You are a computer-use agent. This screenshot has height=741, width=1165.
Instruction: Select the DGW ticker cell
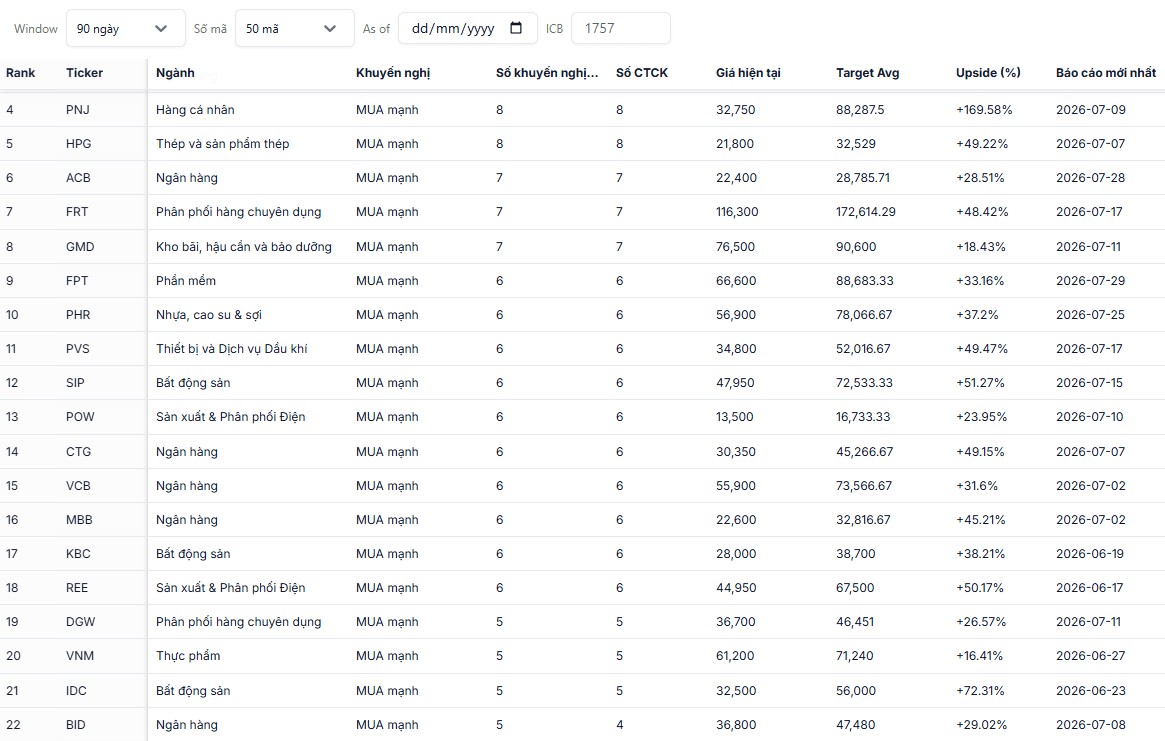81,622
